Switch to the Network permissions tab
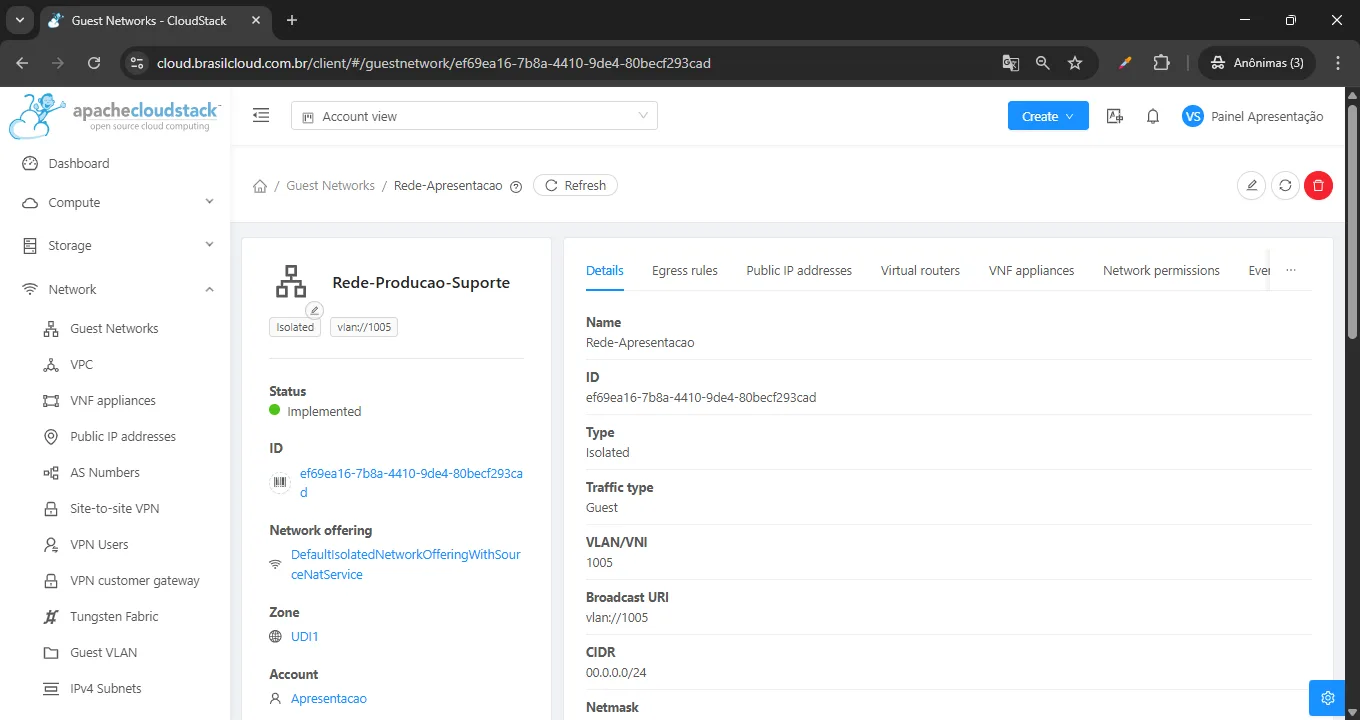This screenshot has height=720, width=1360. tap(1161, 270)
